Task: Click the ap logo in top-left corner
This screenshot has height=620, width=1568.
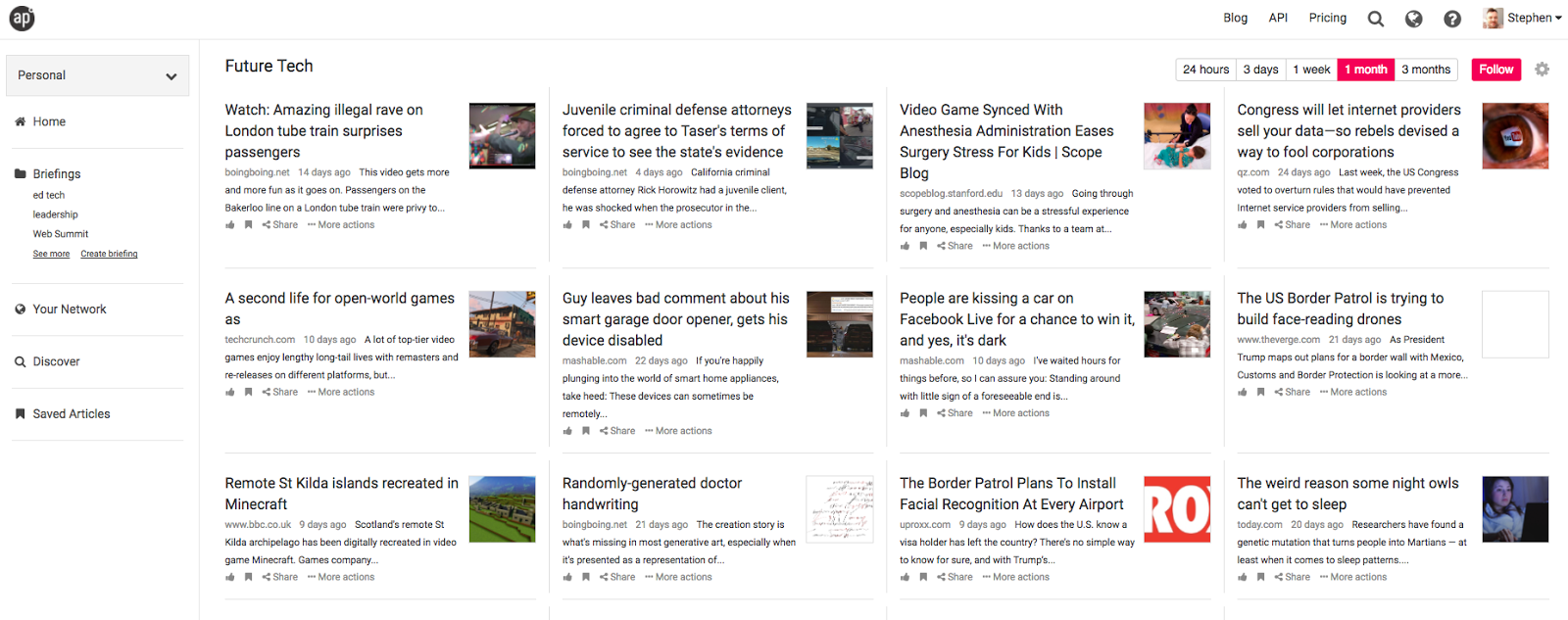Action: [22, 18]
